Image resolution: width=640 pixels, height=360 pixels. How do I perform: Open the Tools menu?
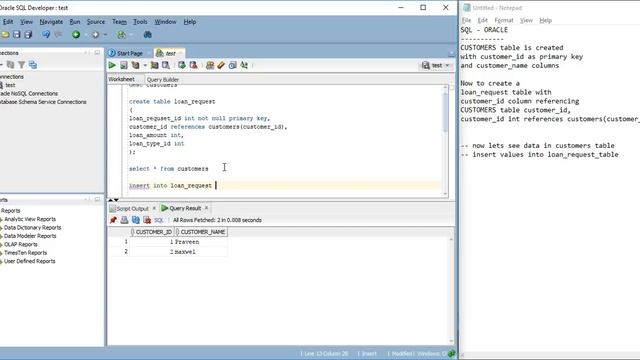[x=140, y=22]
